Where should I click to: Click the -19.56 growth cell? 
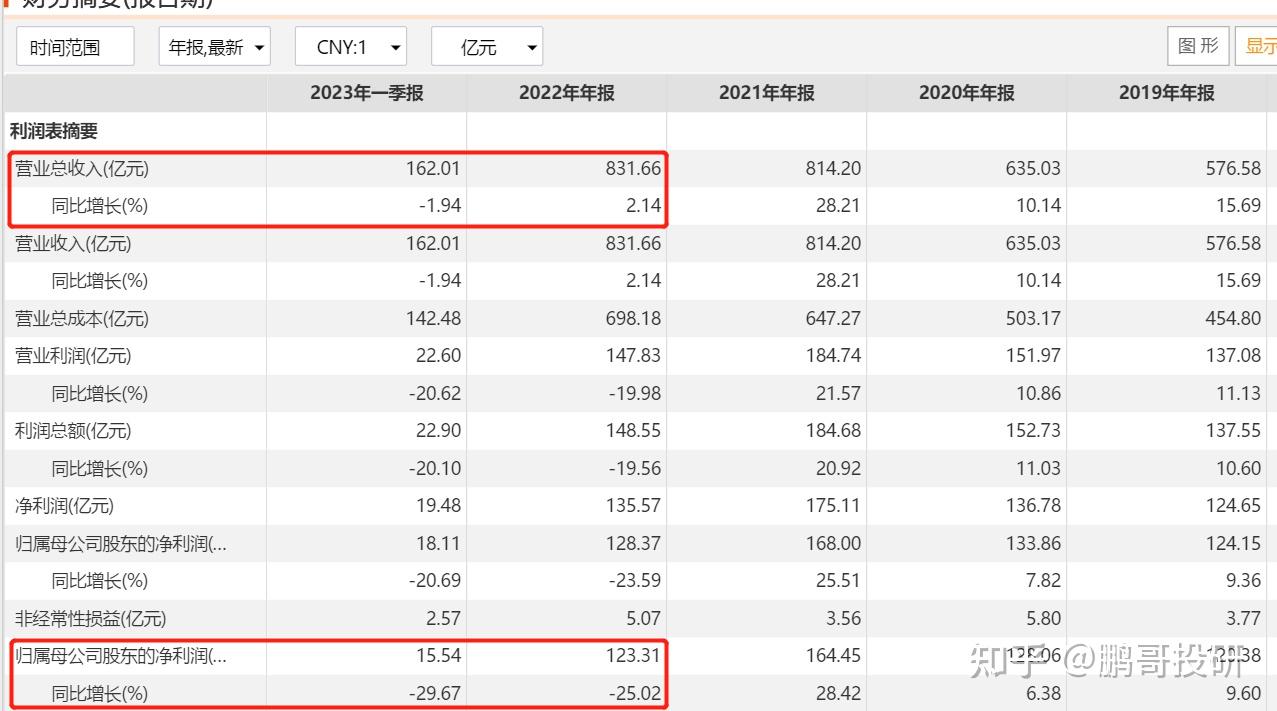635,469
